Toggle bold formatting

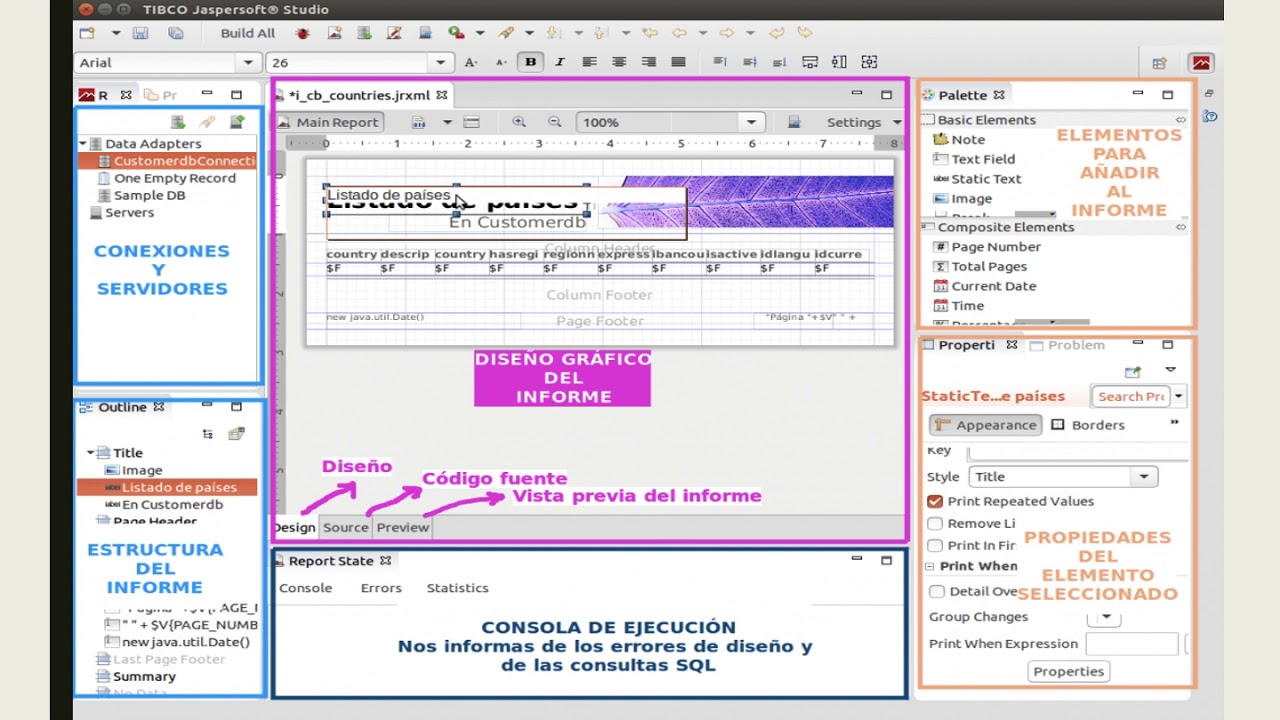[x=530, y=62]
